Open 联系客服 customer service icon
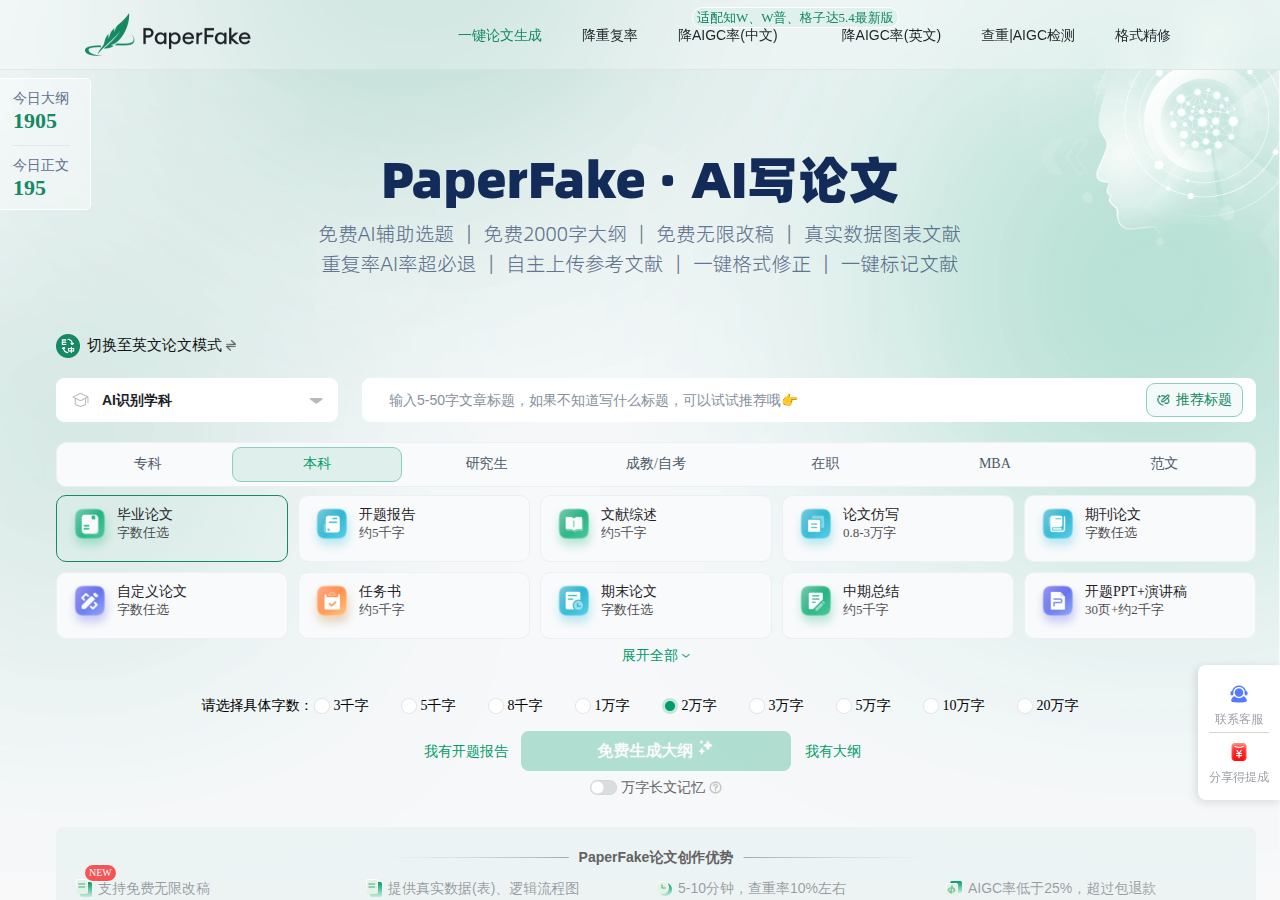This screenshot has height=900, width=1280. 1239,694
